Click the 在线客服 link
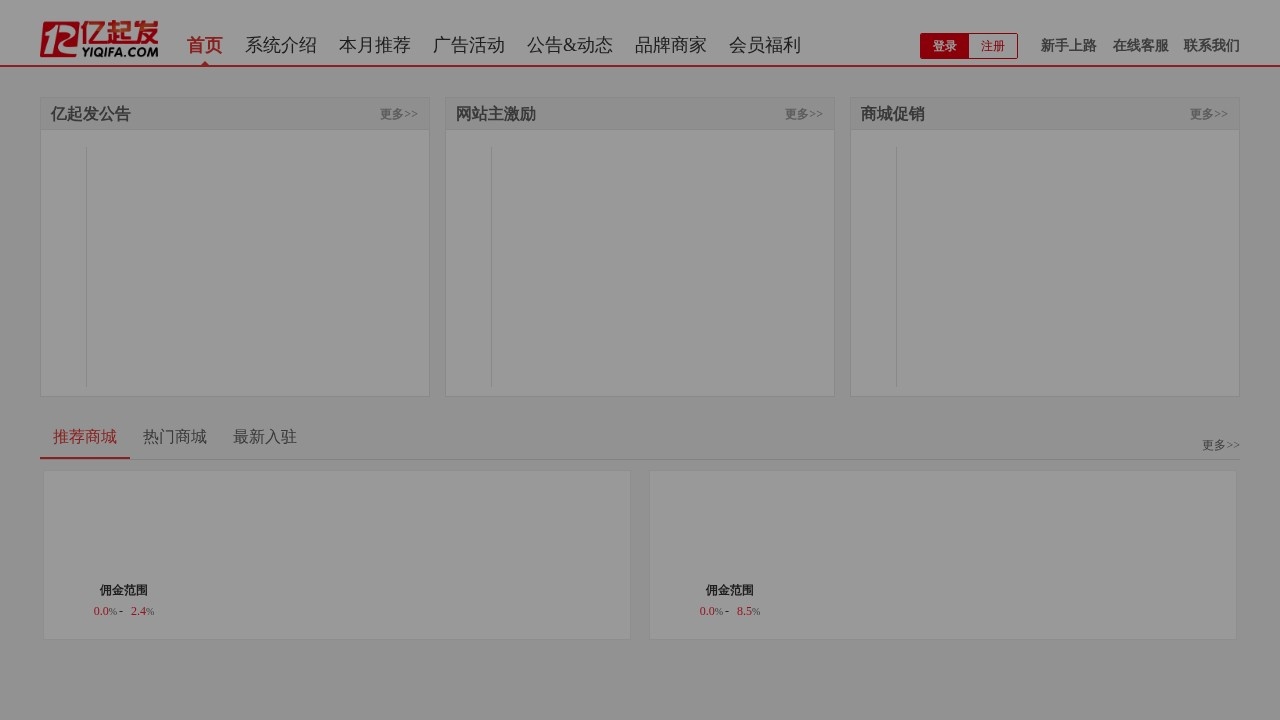Image resolution: width=1280 pixels, height=720 pixels. point(1140,46)
